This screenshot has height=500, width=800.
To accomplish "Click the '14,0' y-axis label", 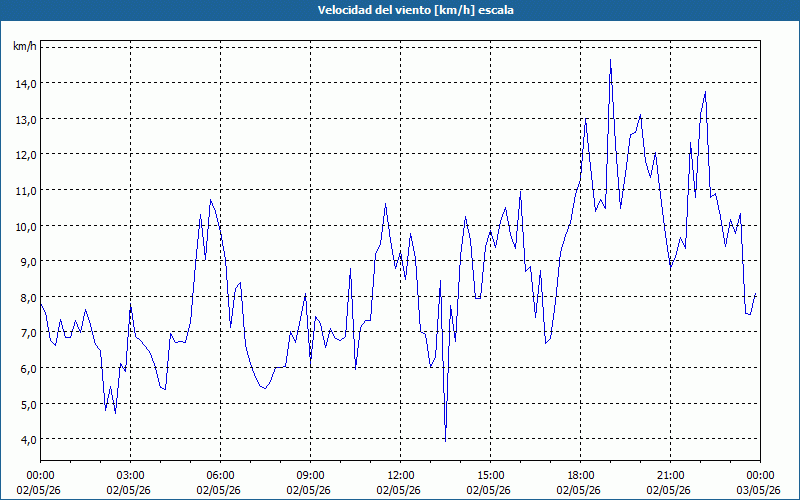I will (26, 84).
